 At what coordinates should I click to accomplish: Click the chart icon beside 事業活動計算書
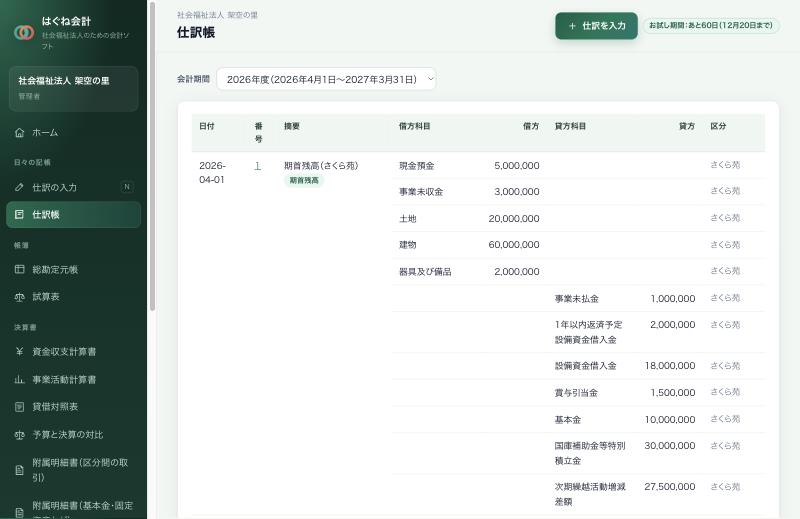[19, 379]
